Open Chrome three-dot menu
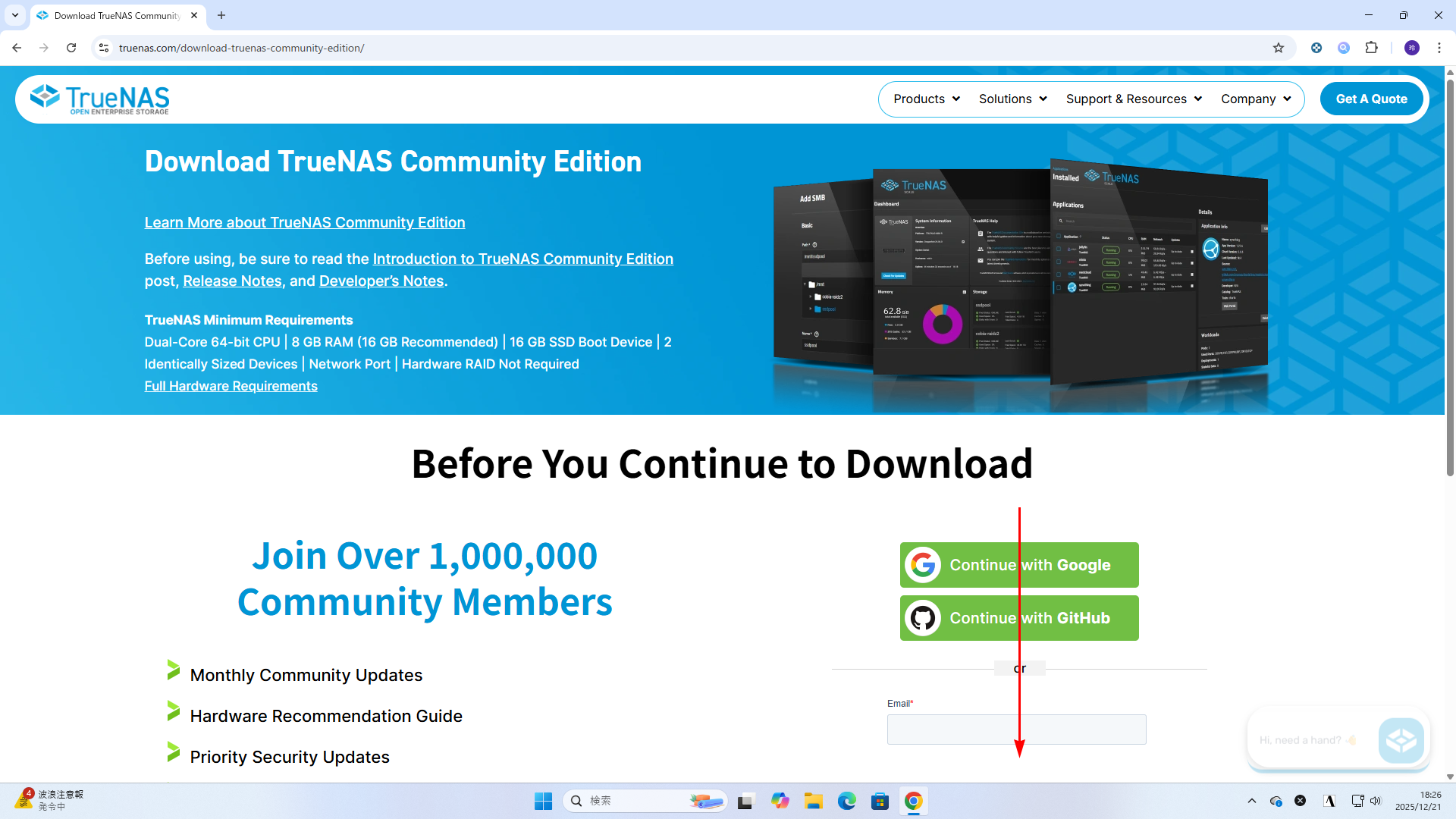 (x=1439, y=48)
